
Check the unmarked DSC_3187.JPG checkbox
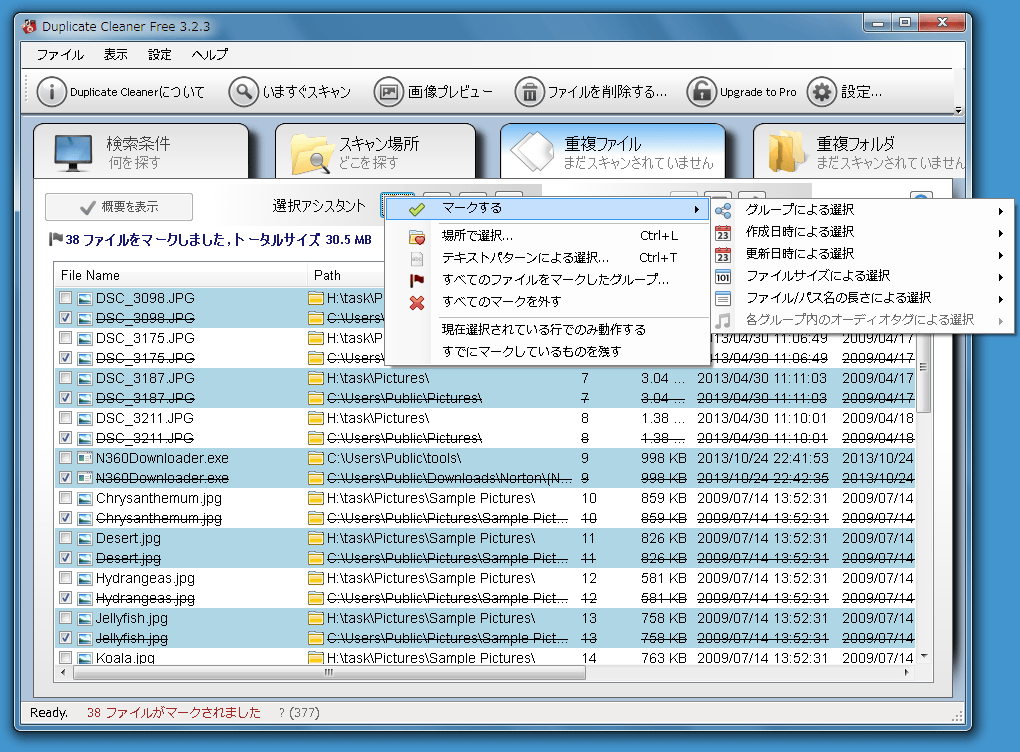pyautogui.click(x=65, y=378)
